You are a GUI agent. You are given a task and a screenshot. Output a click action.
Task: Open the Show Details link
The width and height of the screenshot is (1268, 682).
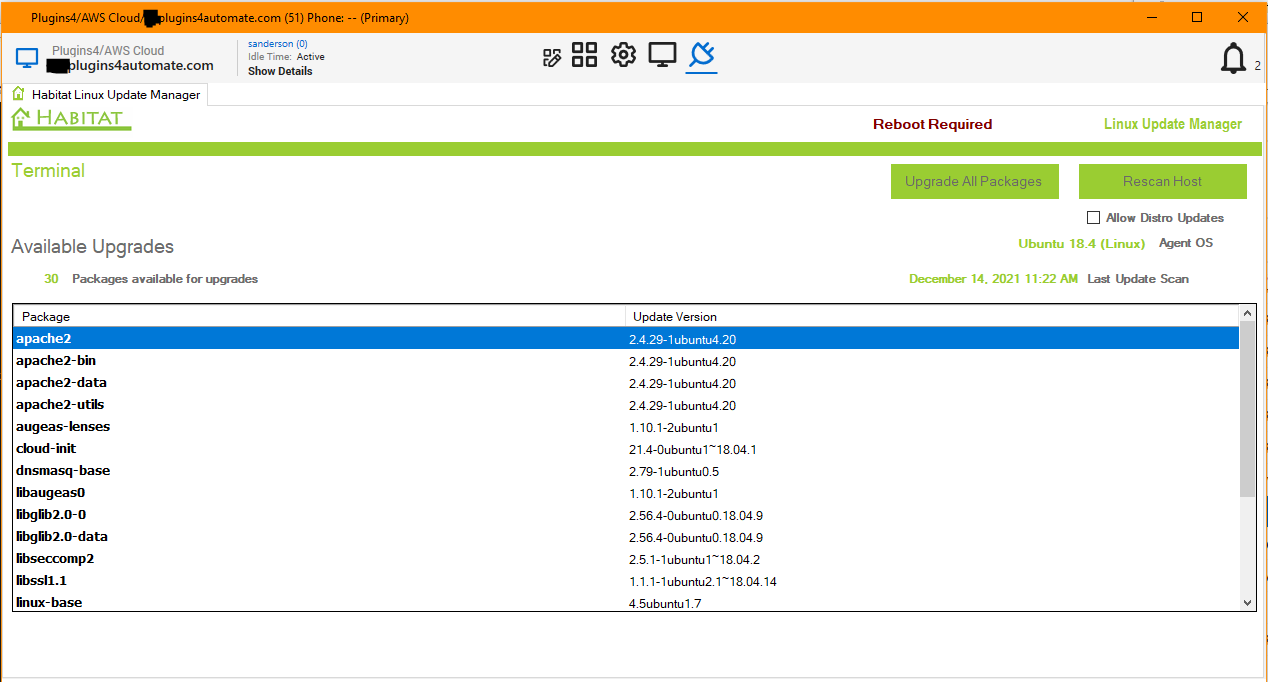tap(280, 72)
